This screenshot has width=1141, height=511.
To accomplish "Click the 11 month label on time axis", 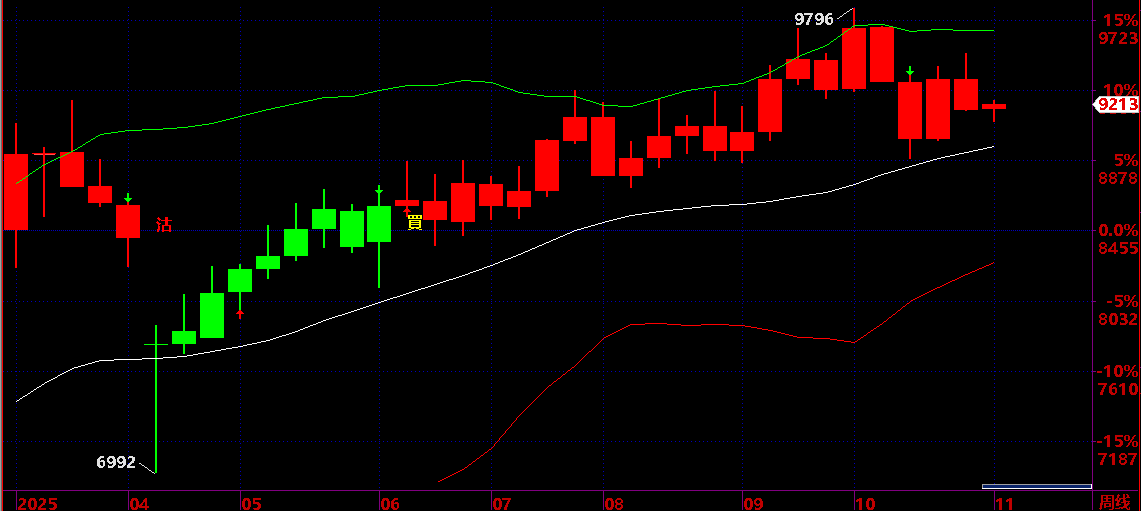I will pos(1004,503).
